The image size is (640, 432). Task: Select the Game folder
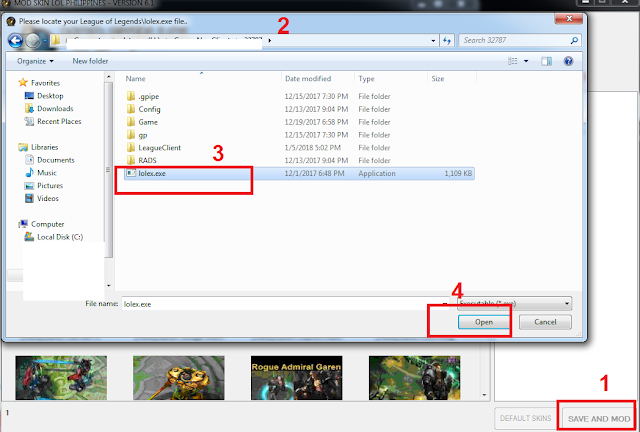tap(142, 122)
